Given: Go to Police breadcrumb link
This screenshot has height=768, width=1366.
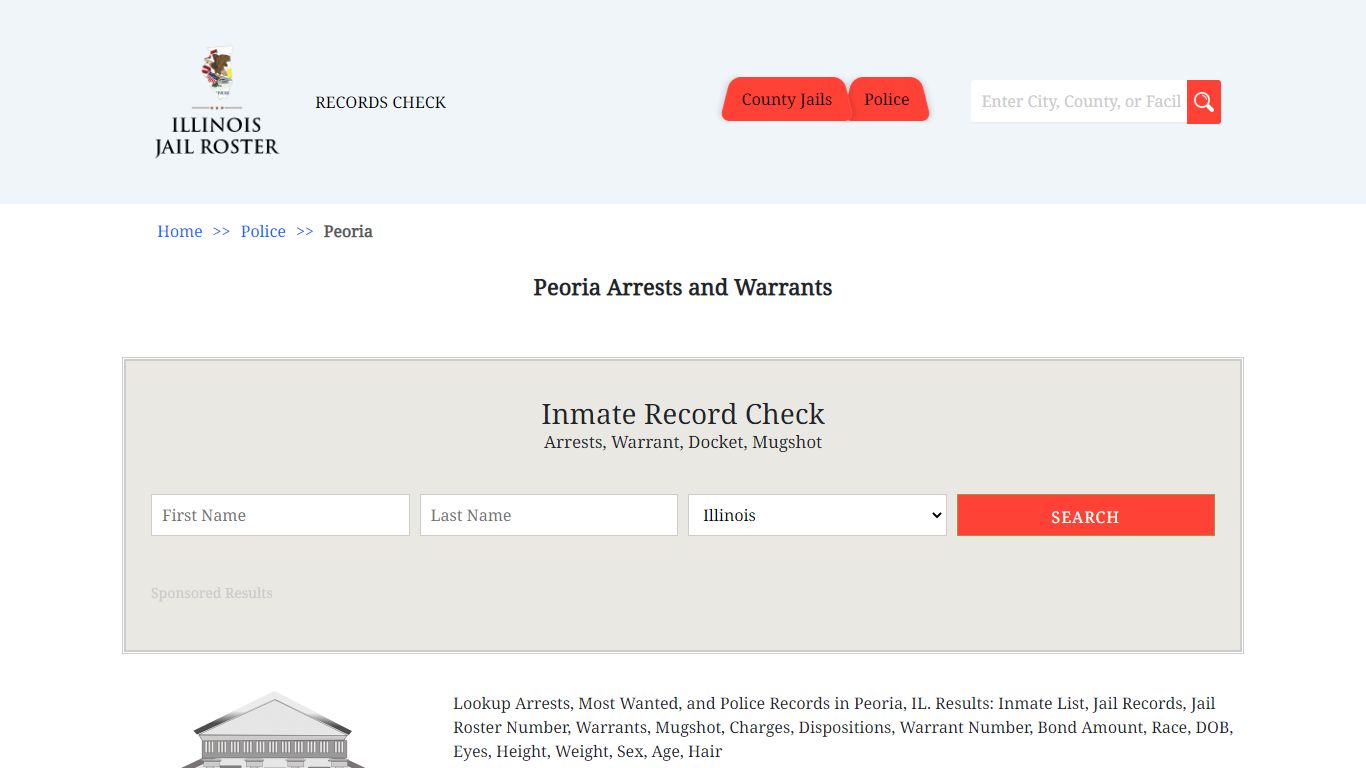Looking at the screenshot, I should pyautogui.click(x=263, y=231).
